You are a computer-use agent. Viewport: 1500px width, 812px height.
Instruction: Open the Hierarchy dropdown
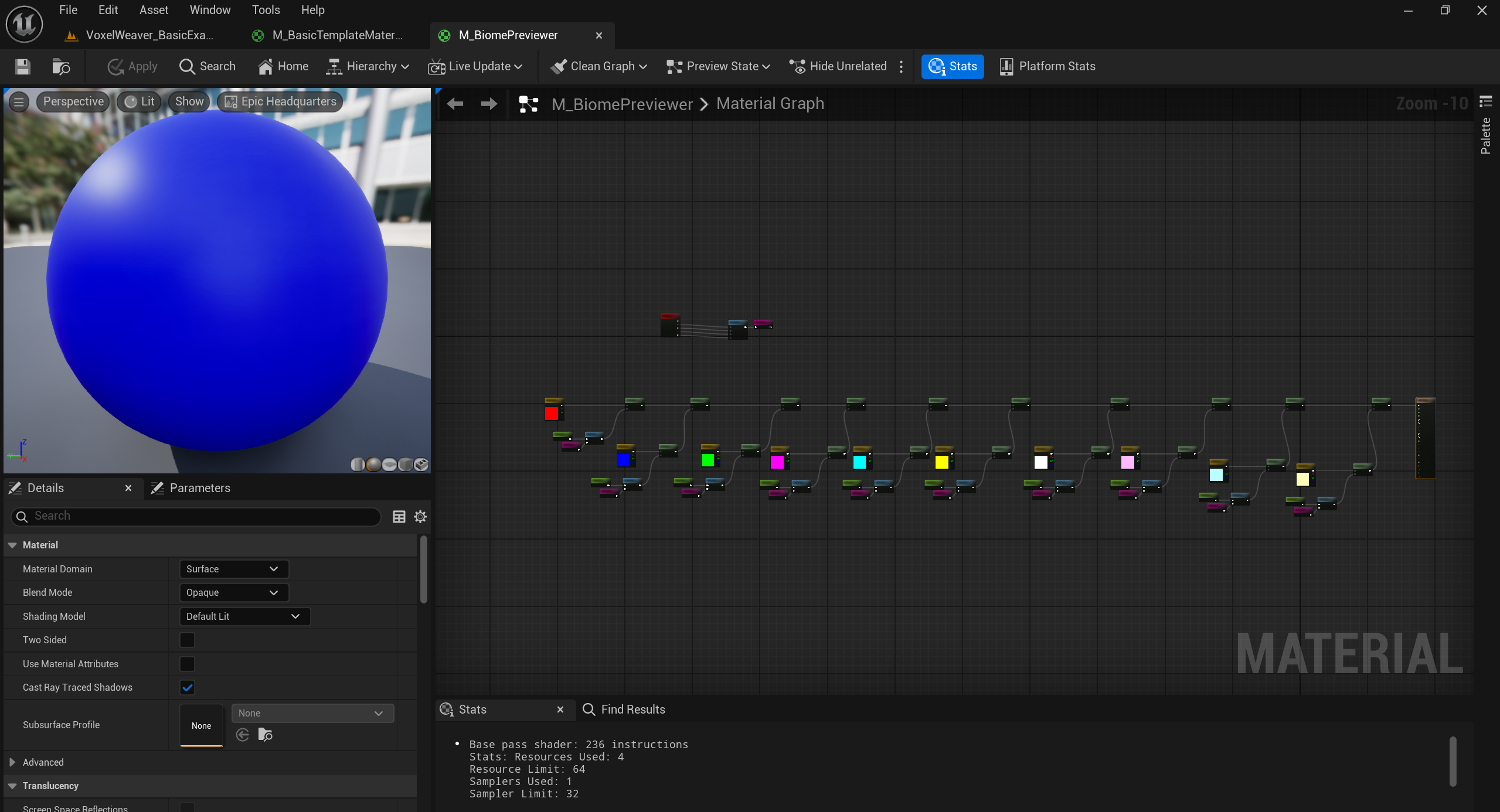click(368, 66)
